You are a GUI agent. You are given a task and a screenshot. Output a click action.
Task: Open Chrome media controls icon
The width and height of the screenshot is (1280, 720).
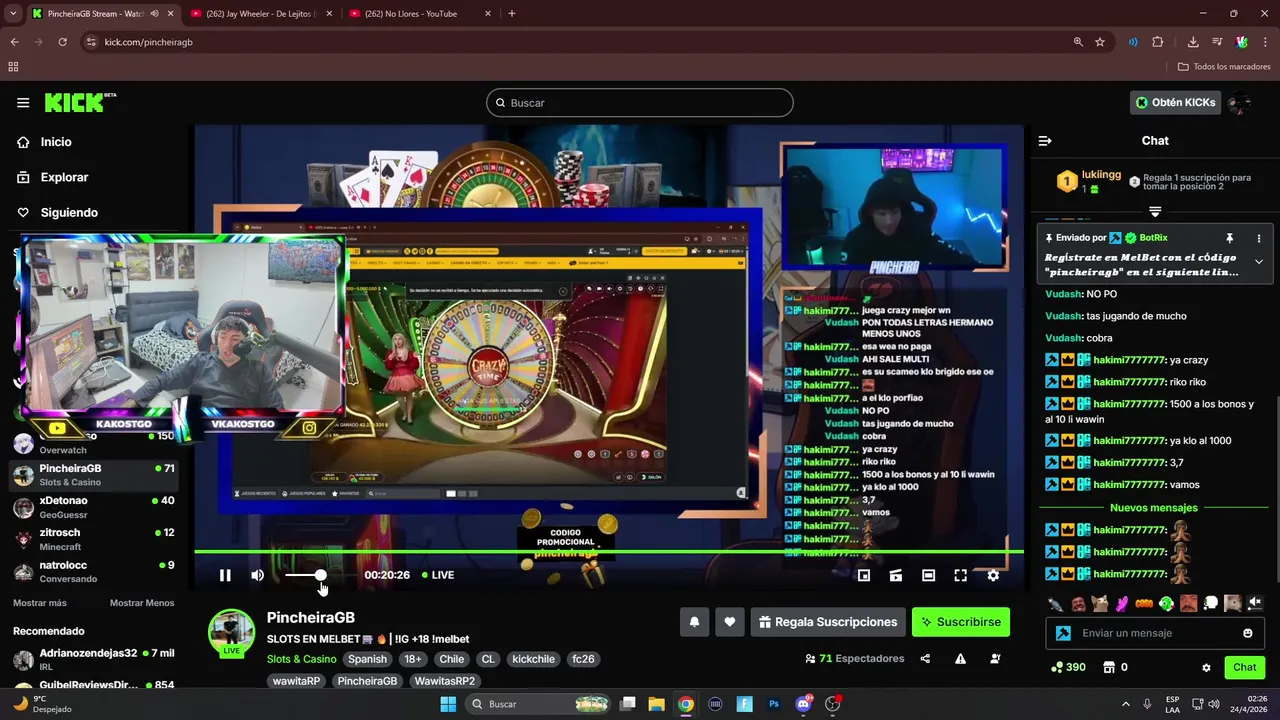point(1217,42)
